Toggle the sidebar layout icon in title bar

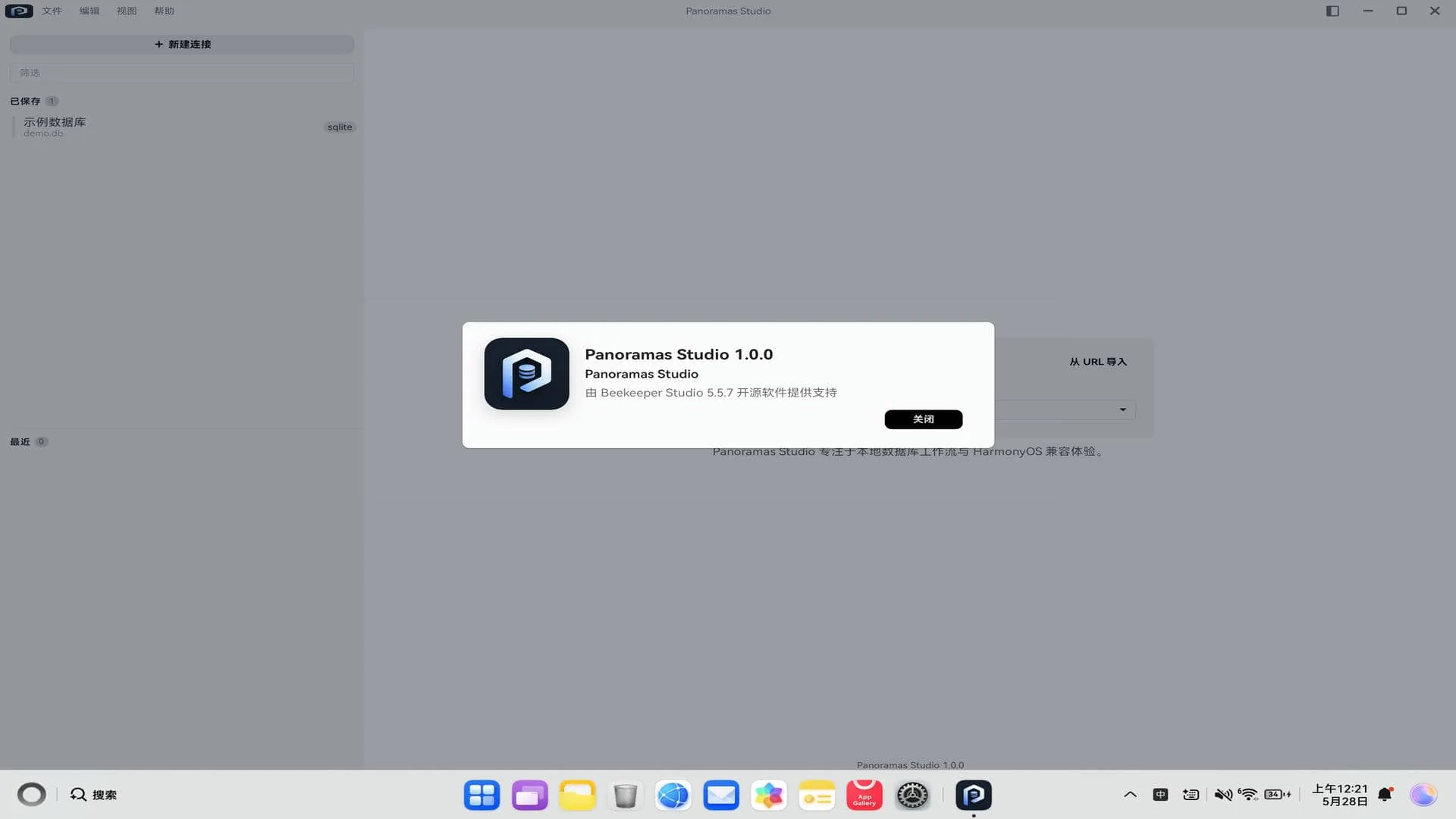(x=1332, y=11)
